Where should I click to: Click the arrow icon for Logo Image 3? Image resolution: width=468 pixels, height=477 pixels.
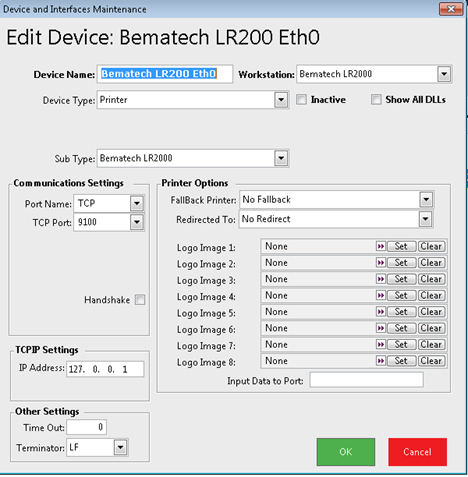380,279
